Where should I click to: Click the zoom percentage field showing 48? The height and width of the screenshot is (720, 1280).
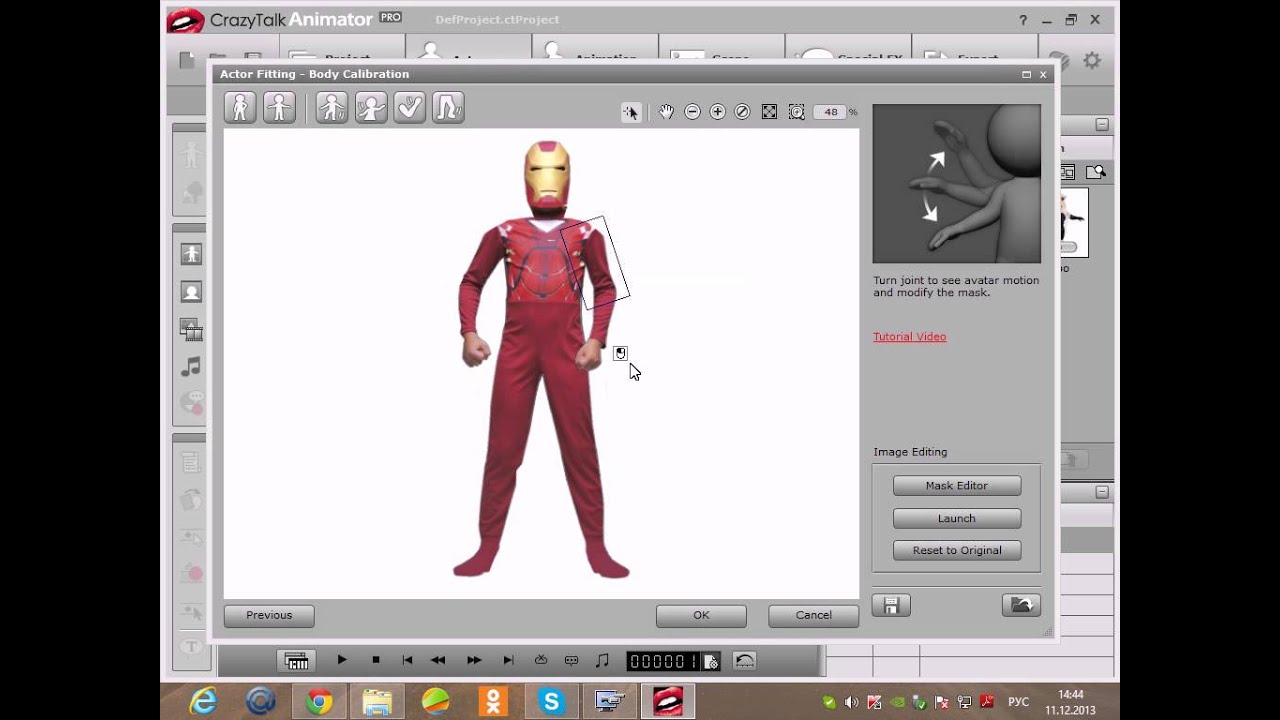click(x=831, y=112)
